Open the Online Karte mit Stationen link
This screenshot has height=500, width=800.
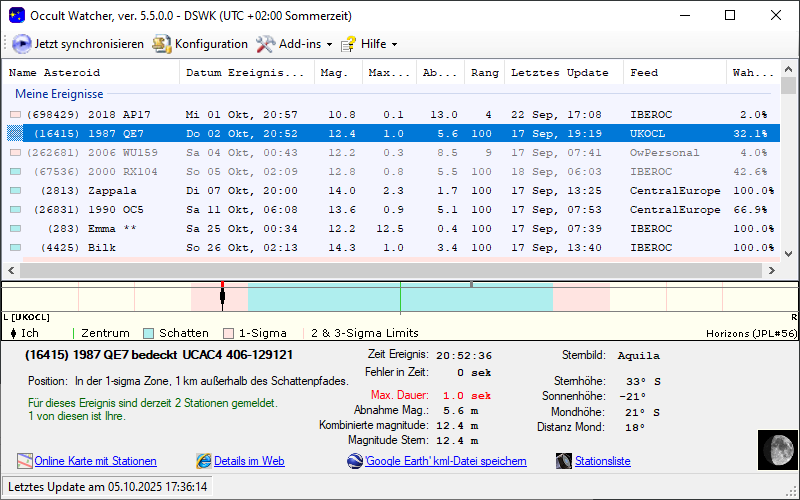pos(95,461)
